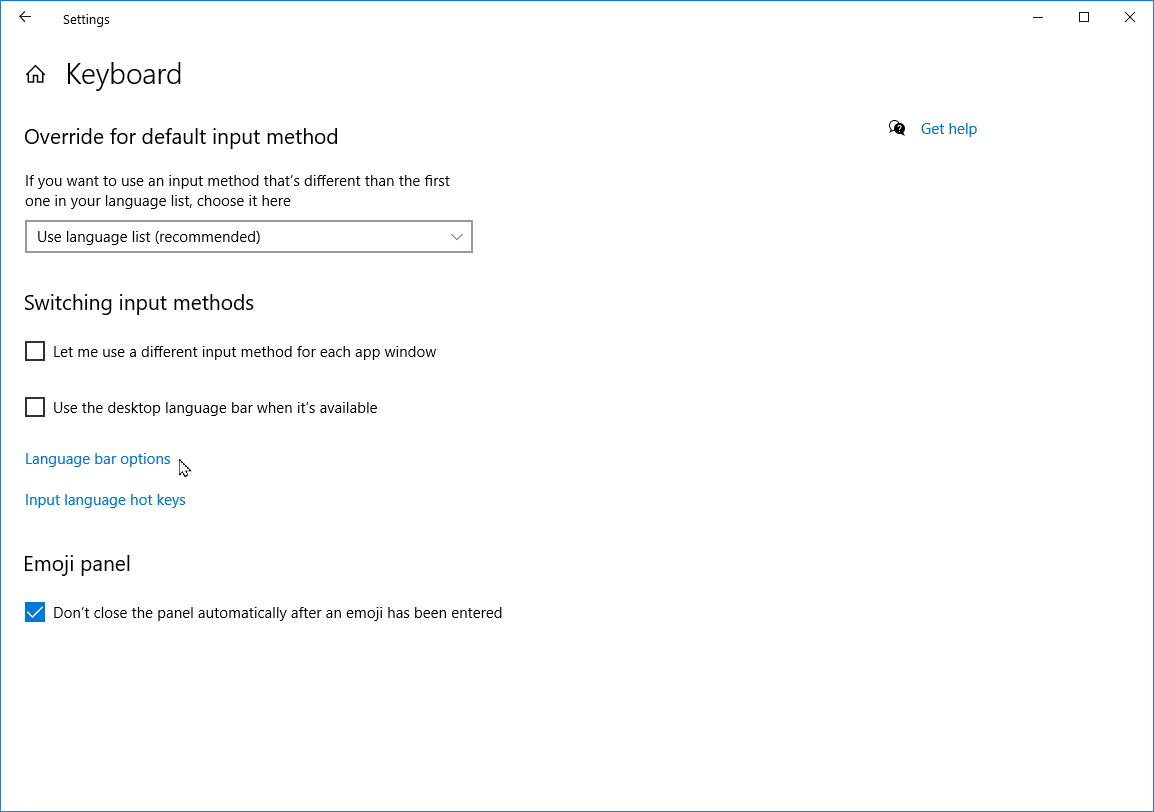The height and width of the screenshot is (812, 1154).
Task: Open the default input method dropdown
Action: click(x=248, y=237)
